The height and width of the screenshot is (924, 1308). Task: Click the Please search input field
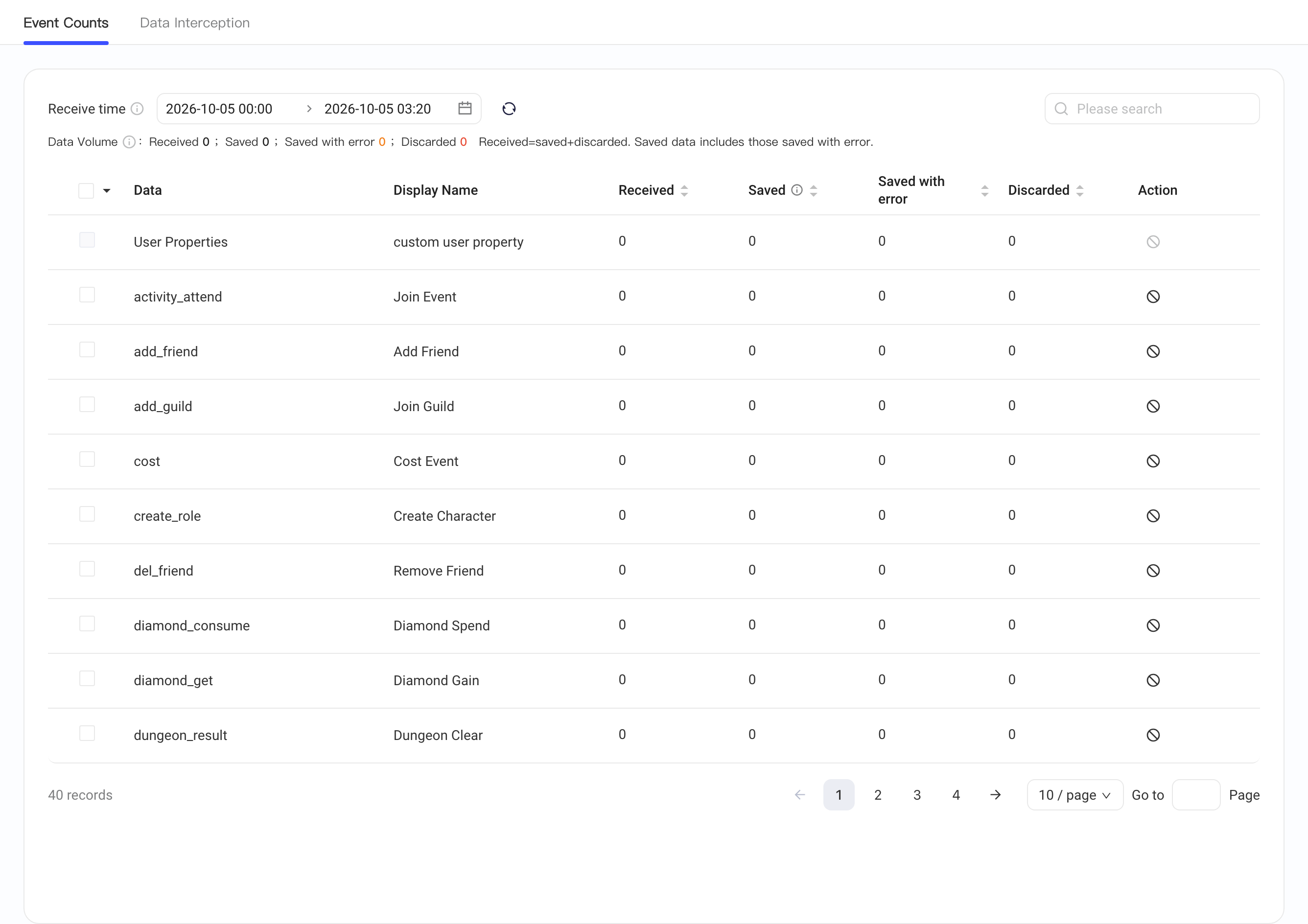pos(1152,109)
